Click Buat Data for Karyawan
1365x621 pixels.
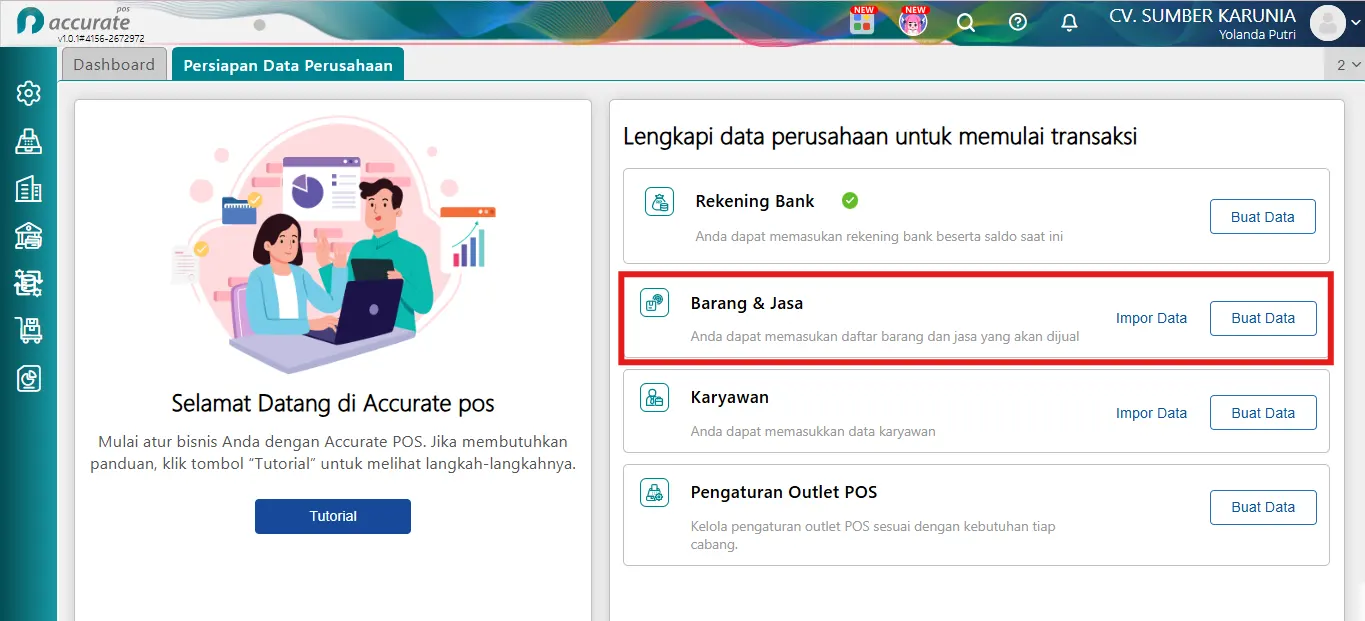(1263, 413)
